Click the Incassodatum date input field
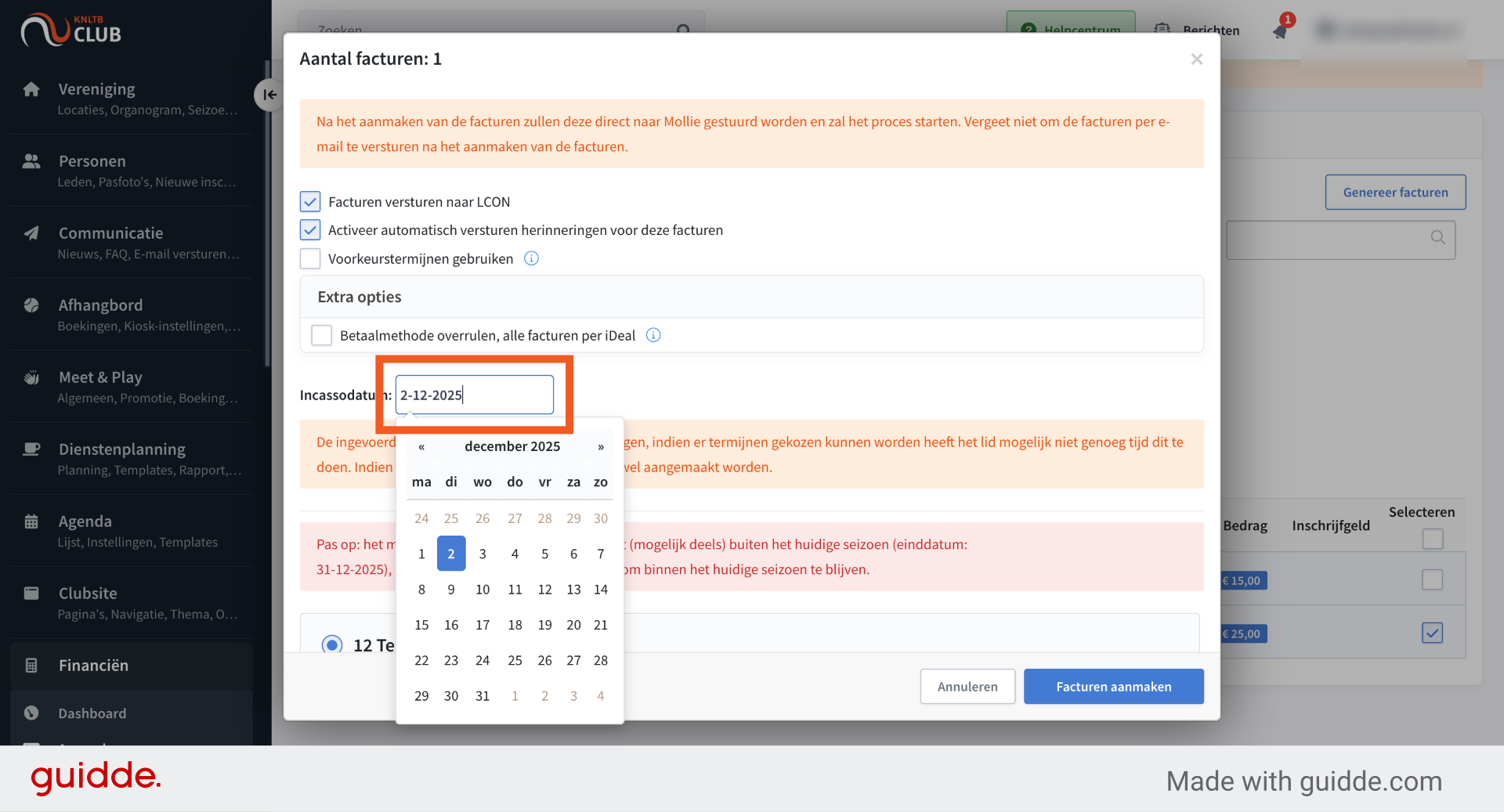 pyautogui.click(x=475, y=395)
